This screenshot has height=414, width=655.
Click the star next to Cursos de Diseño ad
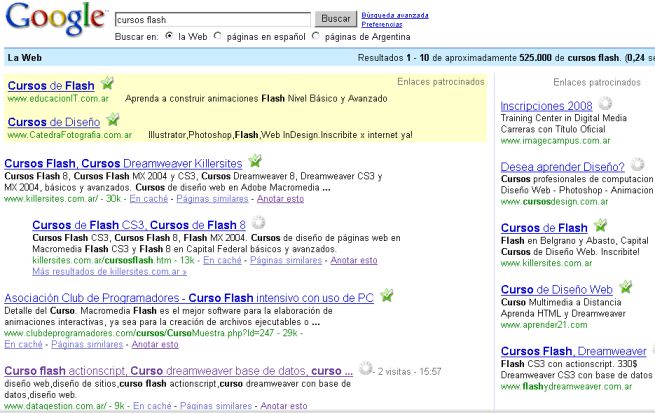click(113, 119)
